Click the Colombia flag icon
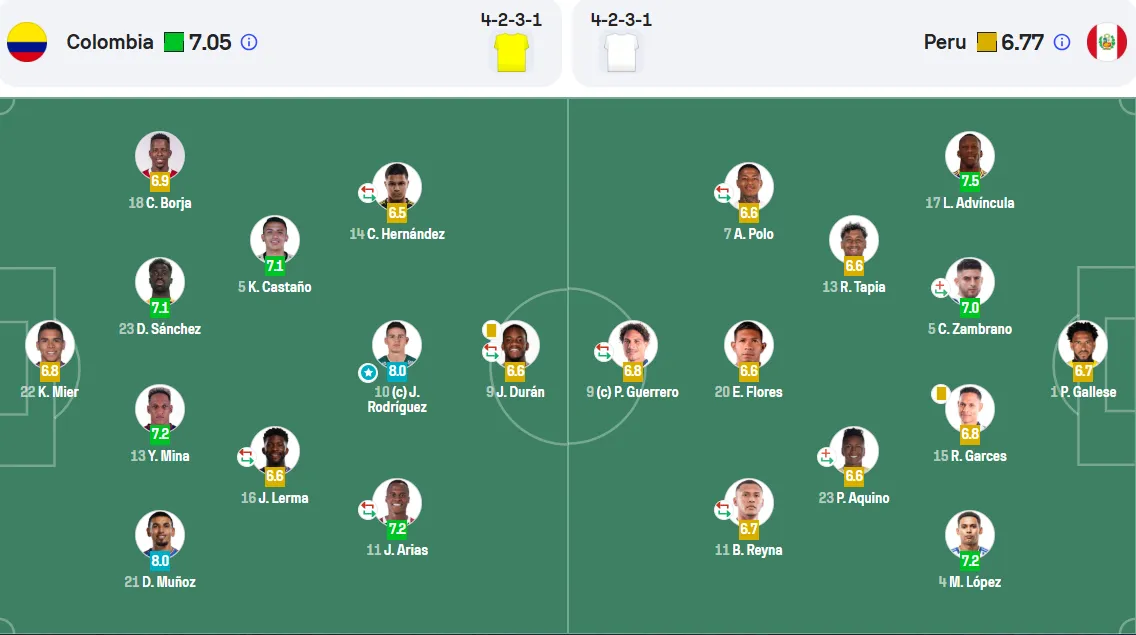Viewport: 1136px width, 635px height. [27, 42]
